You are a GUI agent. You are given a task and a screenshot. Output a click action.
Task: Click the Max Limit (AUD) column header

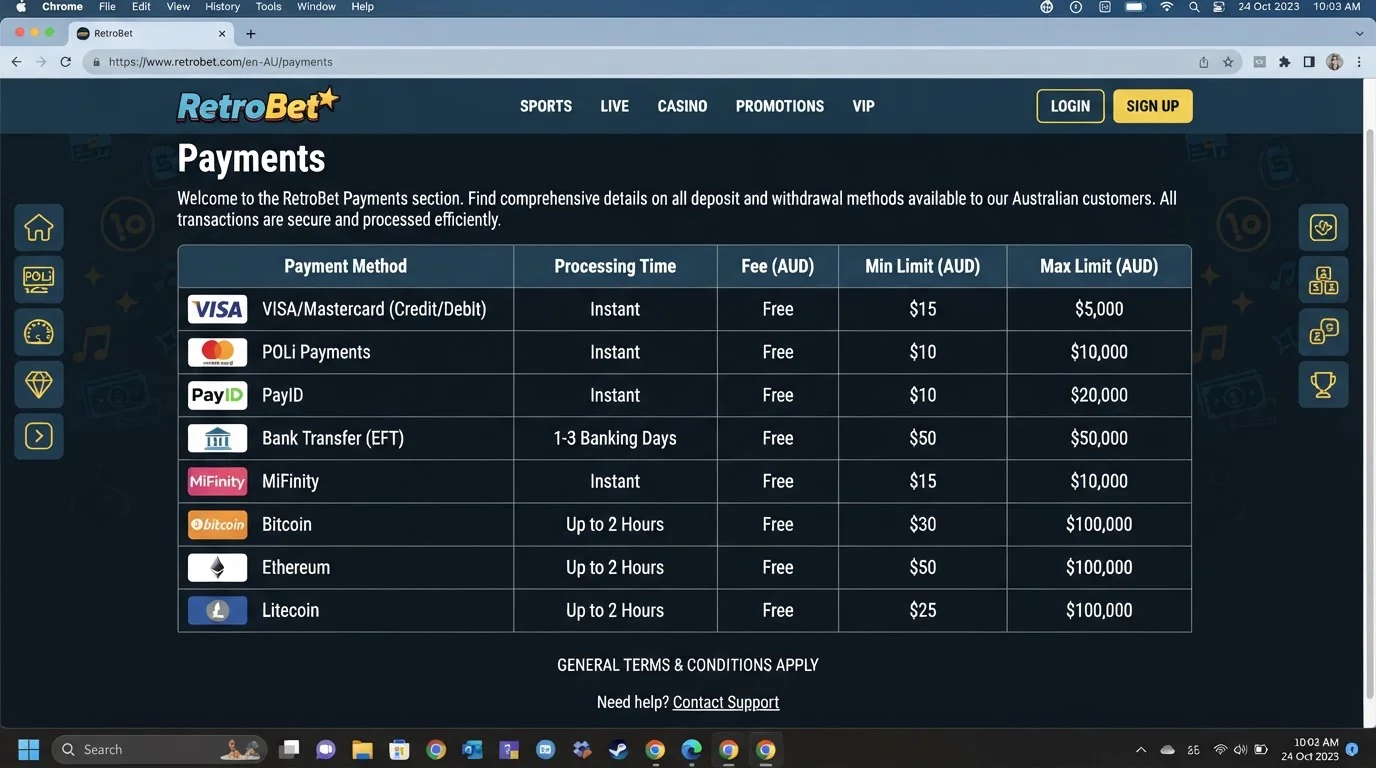1099,266
